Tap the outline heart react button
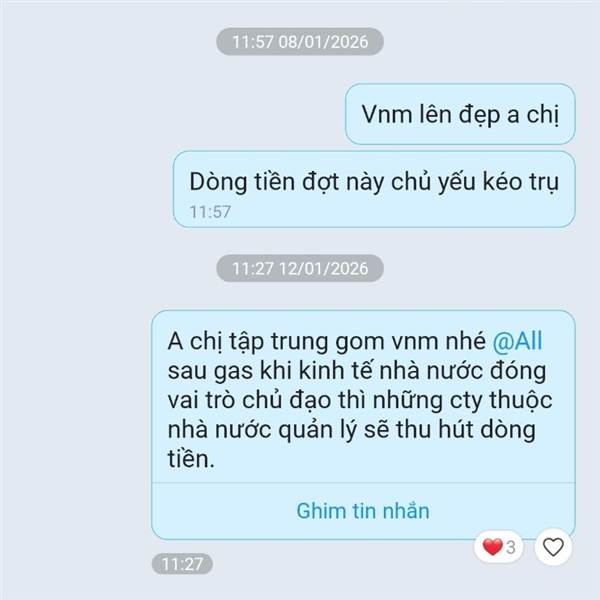 [553, 547]
